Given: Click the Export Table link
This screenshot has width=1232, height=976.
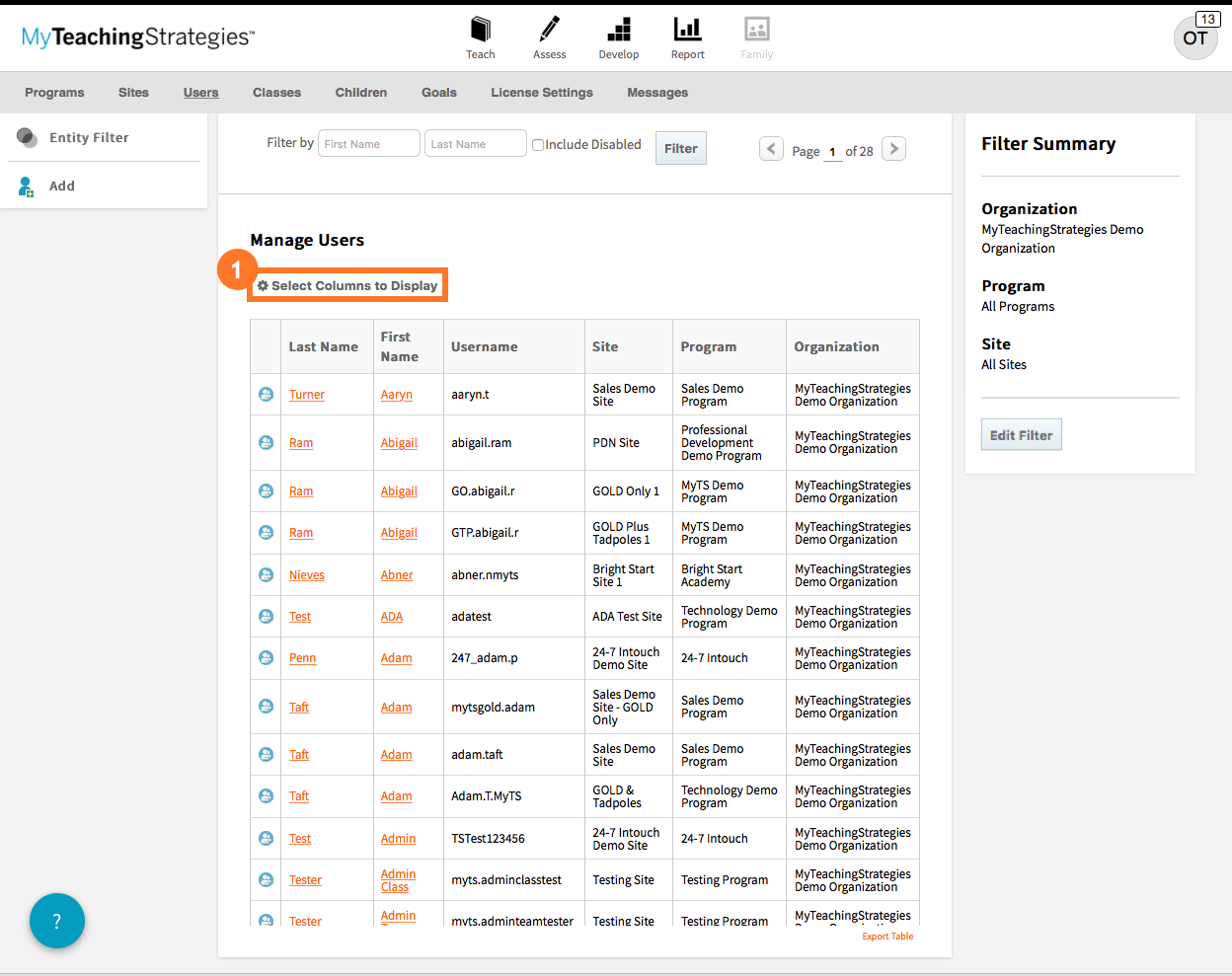Looking at the screenshot, I should (886, 936).
